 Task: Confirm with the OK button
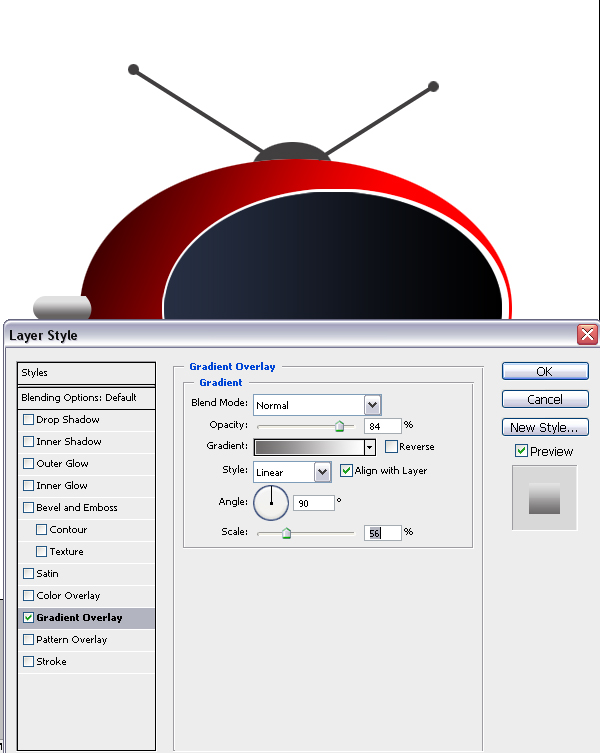pos(545,371)
